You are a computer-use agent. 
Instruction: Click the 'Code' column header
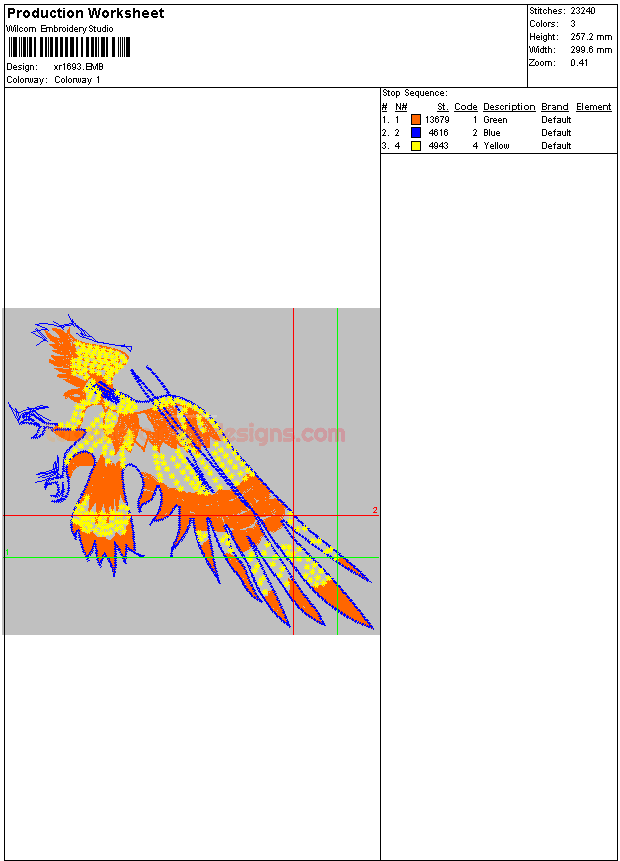tap(466, 107)
